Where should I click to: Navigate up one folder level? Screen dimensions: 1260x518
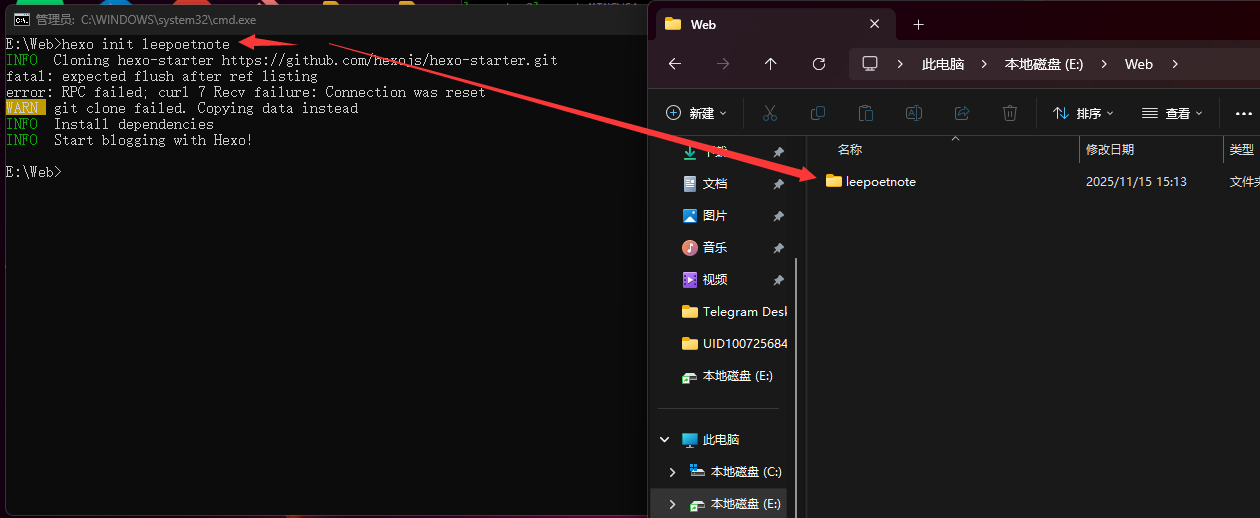pos(770,64)
